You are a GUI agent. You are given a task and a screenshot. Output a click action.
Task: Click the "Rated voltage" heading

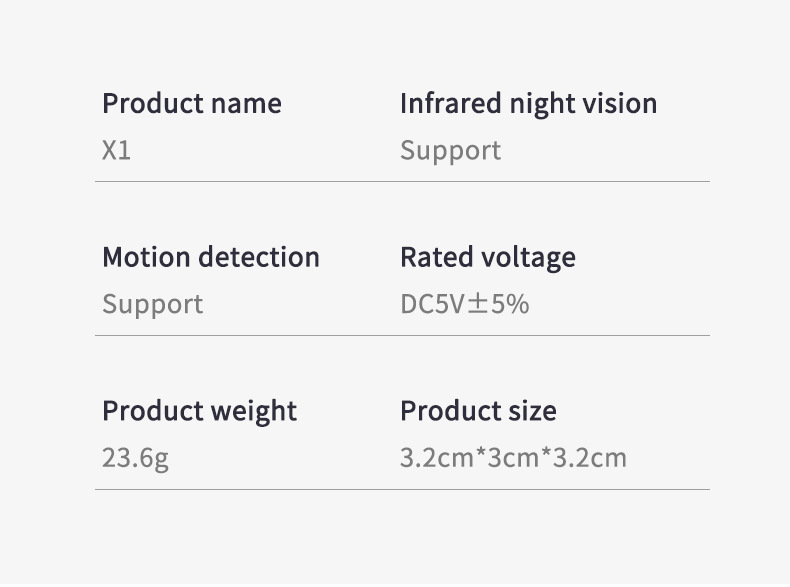pyautogui.click(x=488, y=257)
